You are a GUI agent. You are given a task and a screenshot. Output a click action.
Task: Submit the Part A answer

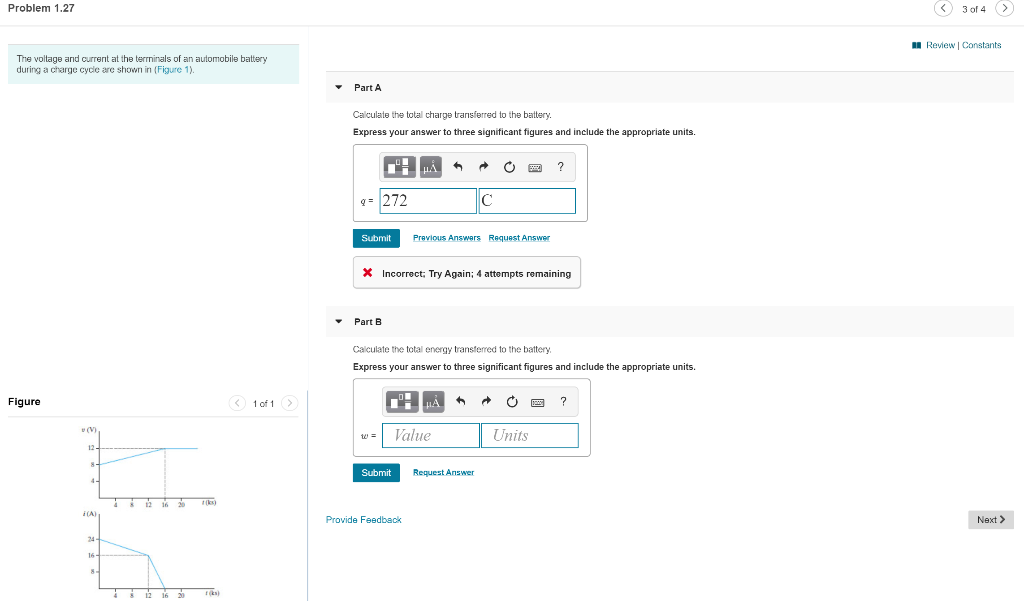[376, 238]
